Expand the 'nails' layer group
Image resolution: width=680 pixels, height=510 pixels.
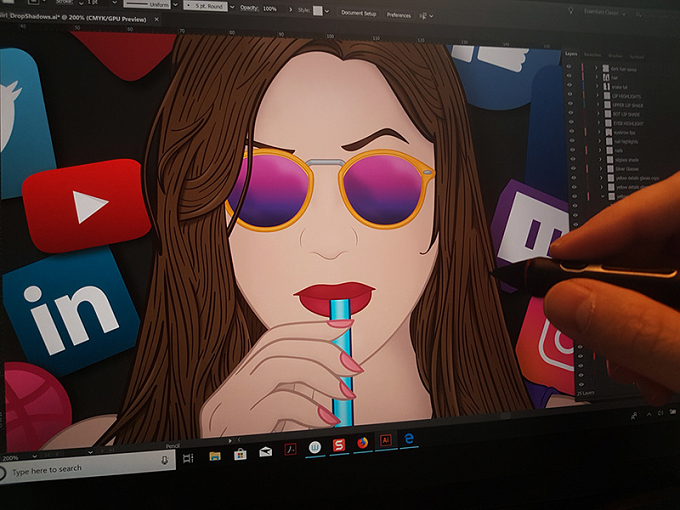(x=600, y=150)
